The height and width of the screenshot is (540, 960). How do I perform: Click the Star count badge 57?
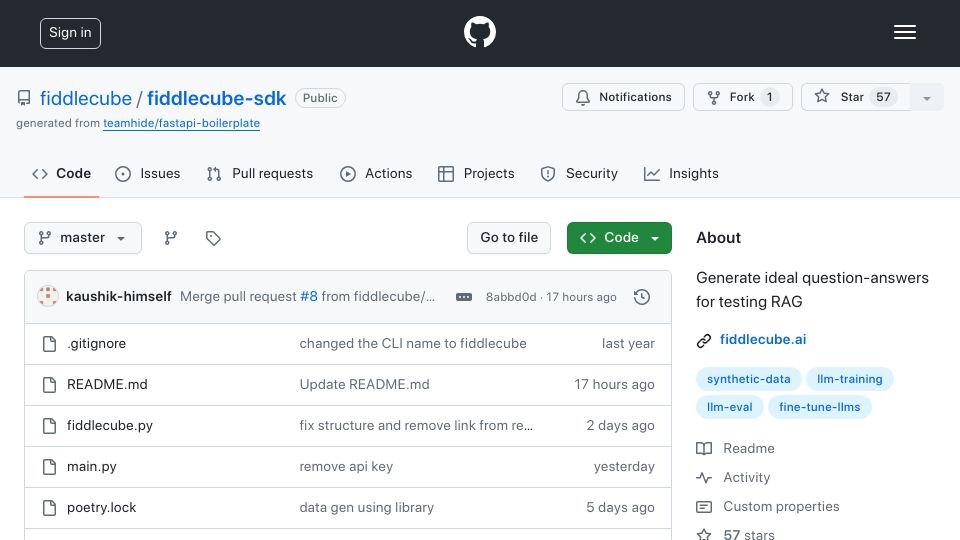click(x=883, y=97)
